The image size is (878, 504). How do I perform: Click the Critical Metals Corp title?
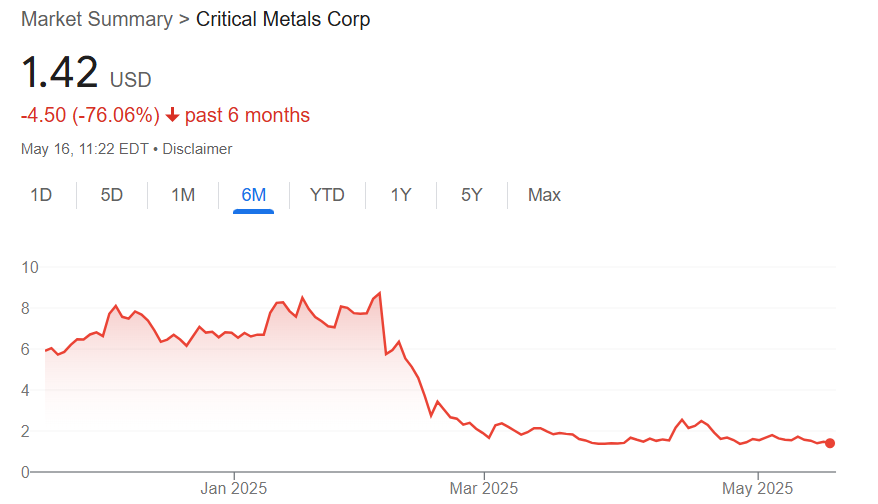pyautogui.click(x=283, y=19)
